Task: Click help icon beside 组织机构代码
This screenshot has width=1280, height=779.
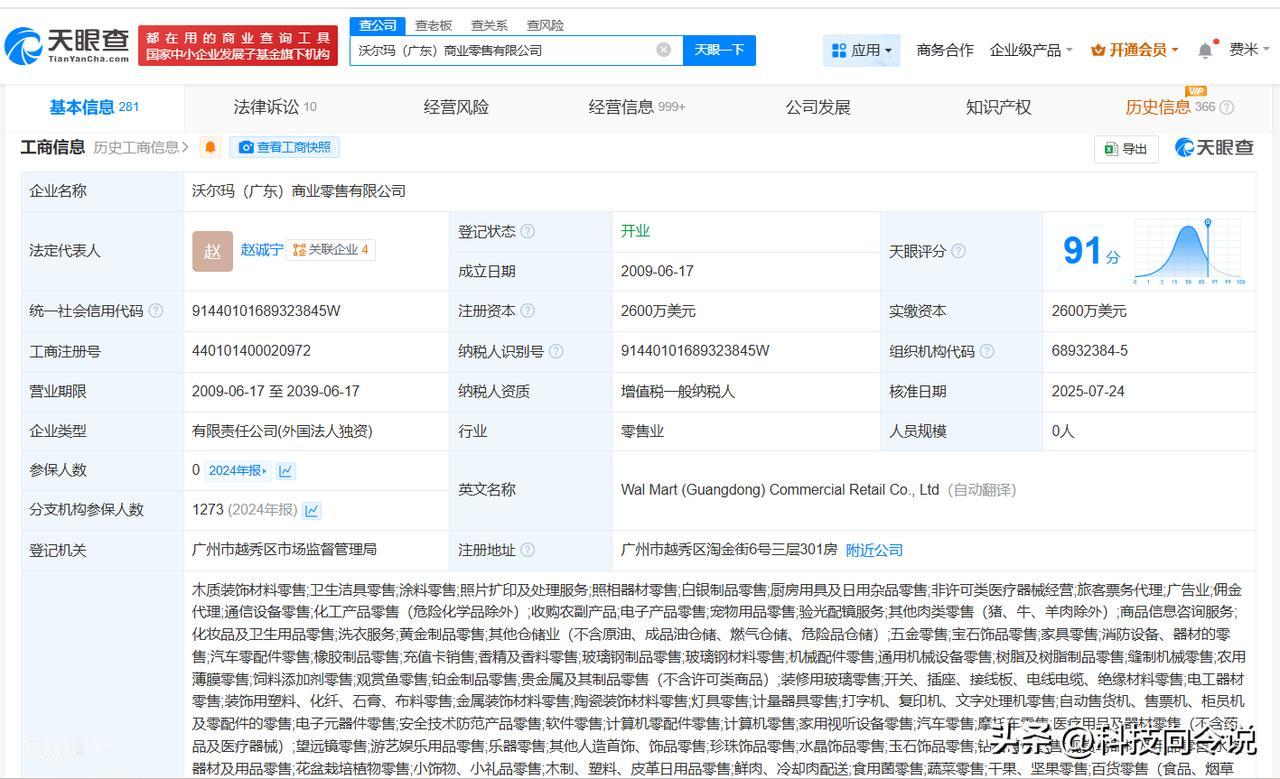Action: [x=987, y=351]
